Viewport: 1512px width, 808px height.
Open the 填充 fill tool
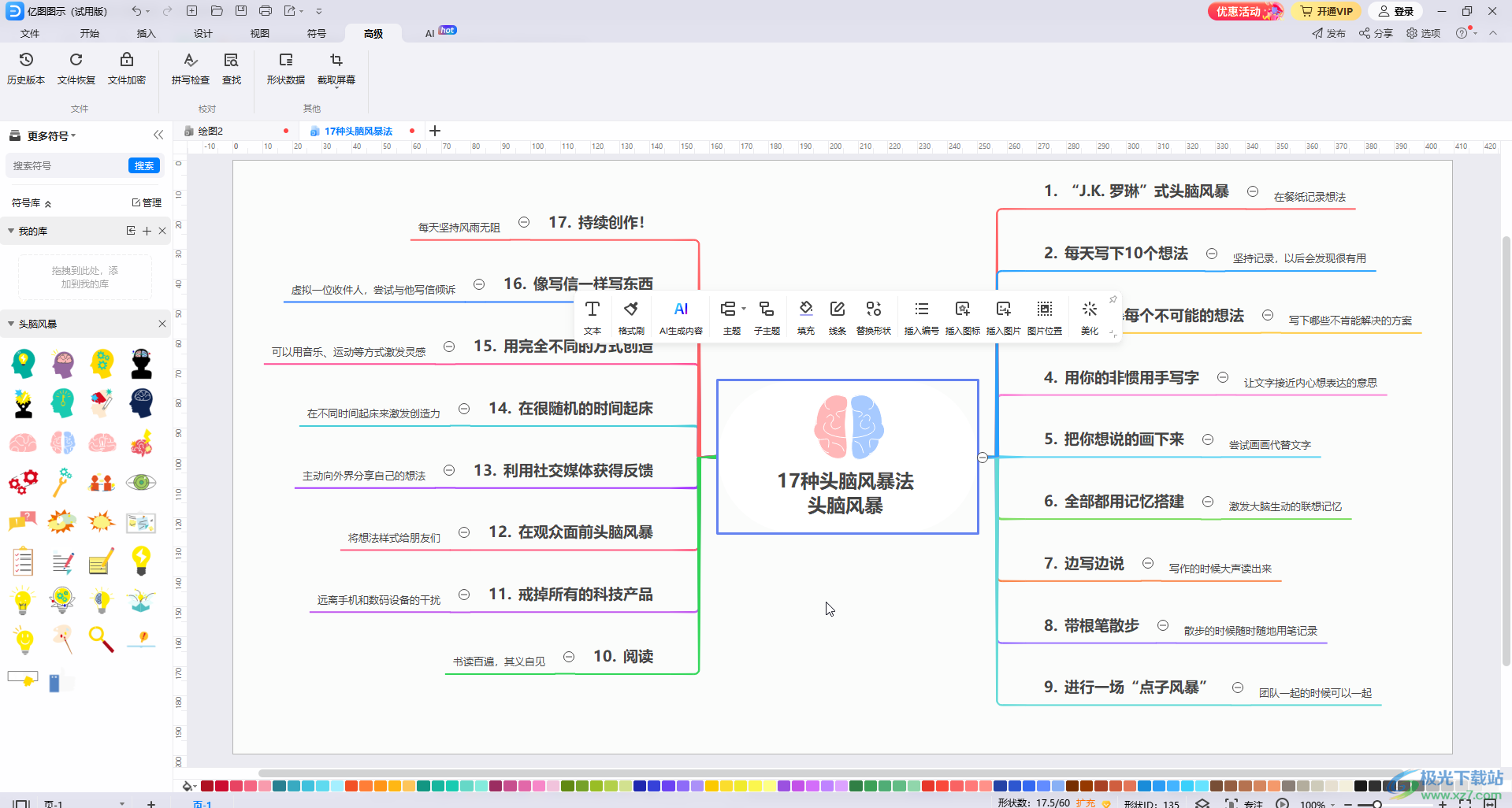(806, 317)
